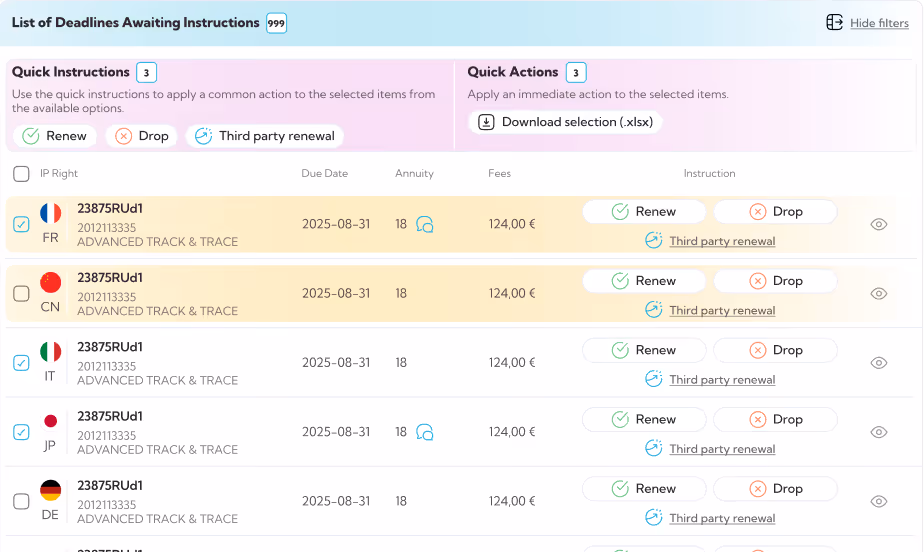
Task: Click the France flag icon
Action: tap(51, 213)
